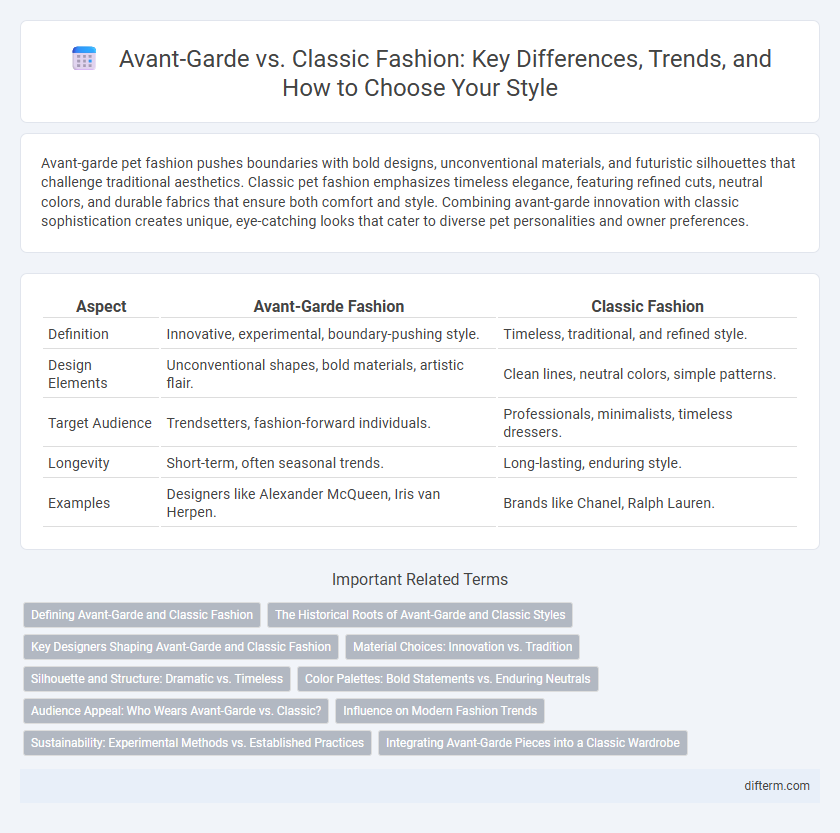
Task: Click 'Designers like Alexander McQueen, Iris van Herpen.' cell
Action: (x=328, y=503)
